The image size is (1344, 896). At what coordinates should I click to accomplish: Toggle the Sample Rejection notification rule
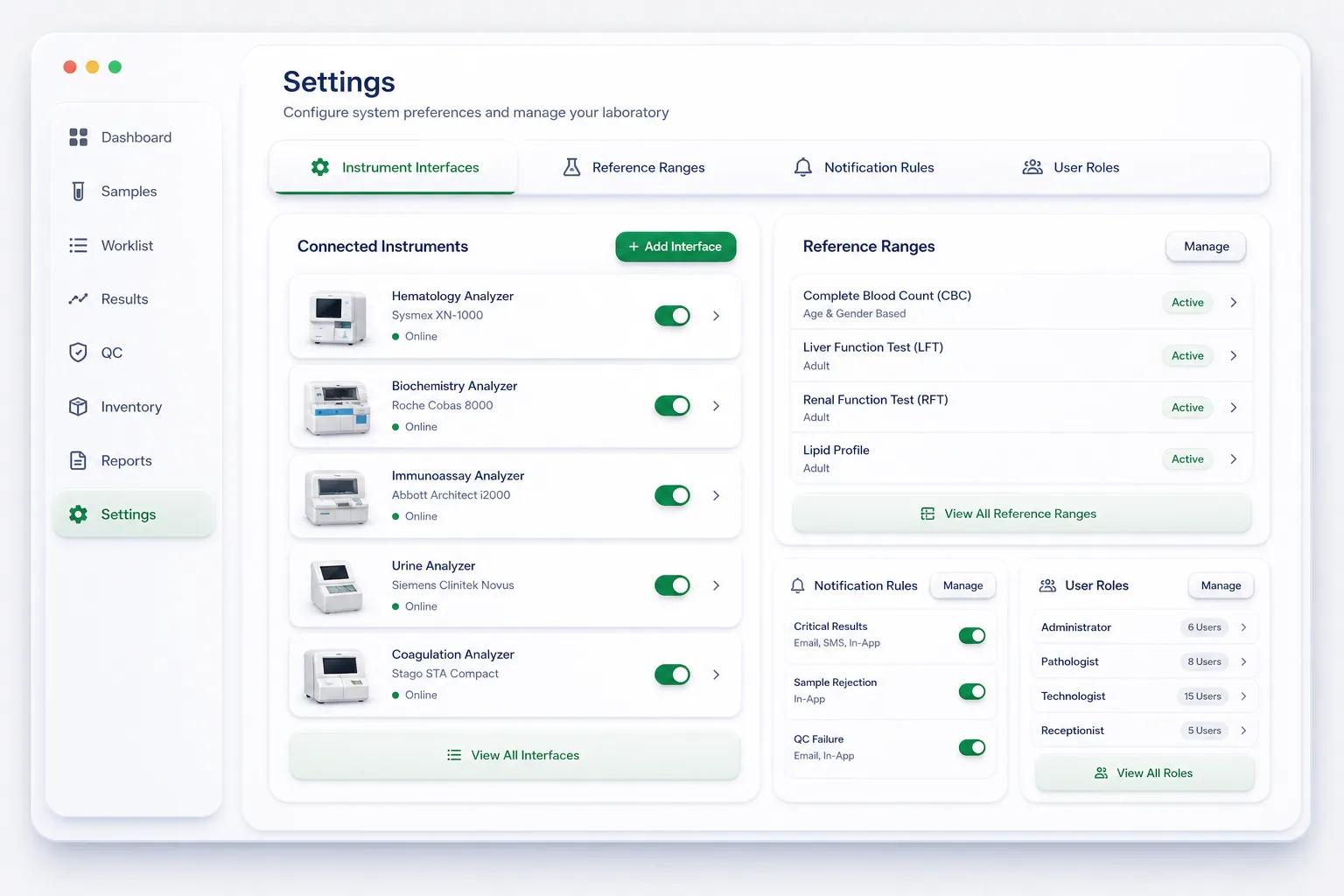tap(972, 691)
